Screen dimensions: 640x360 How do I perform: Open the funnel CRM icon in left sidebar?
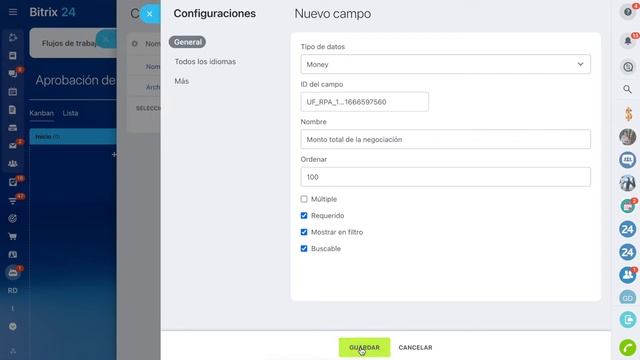pos(13,200)
